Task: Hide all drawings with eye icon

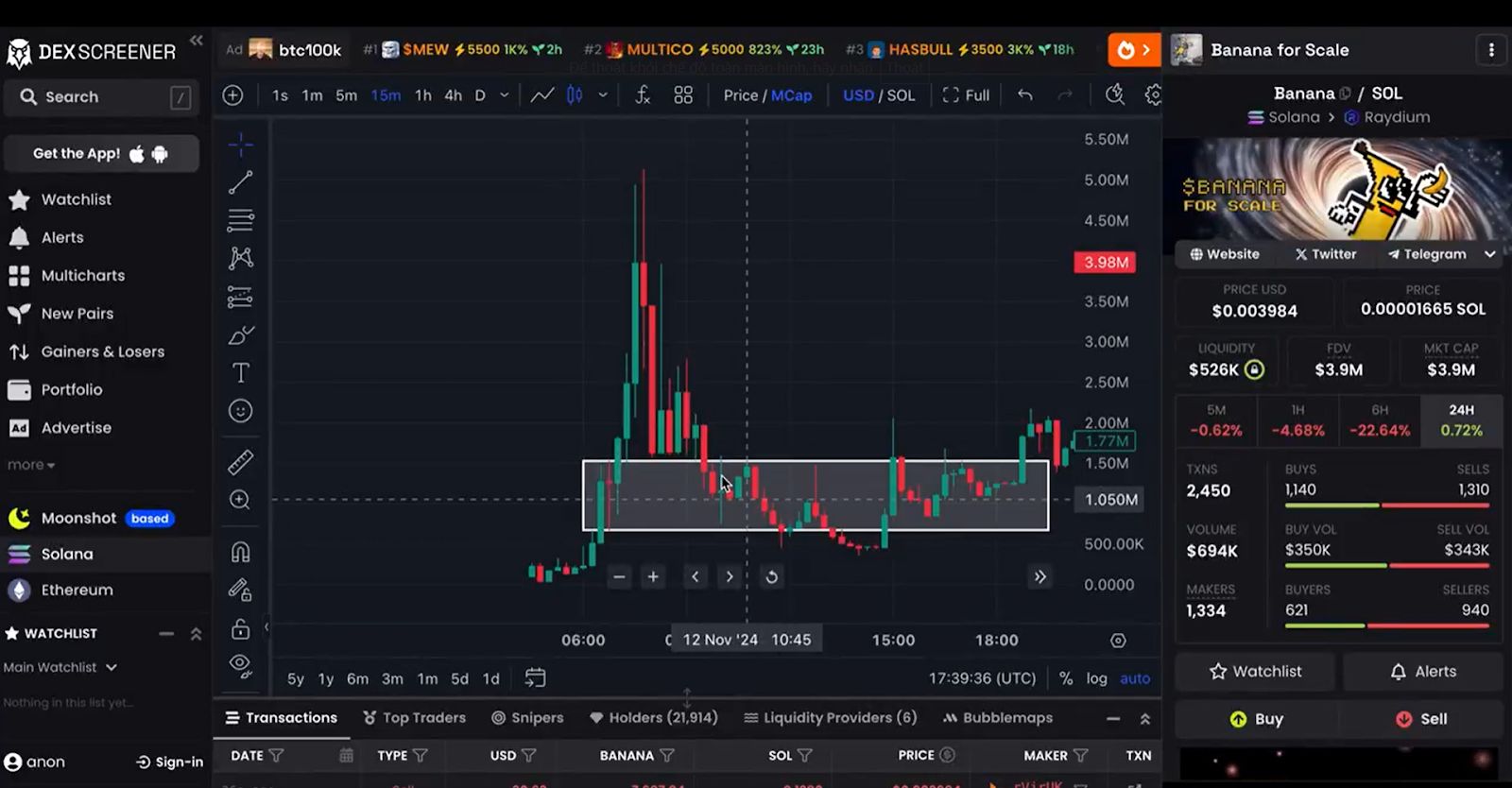Action: tap(240, 666)
